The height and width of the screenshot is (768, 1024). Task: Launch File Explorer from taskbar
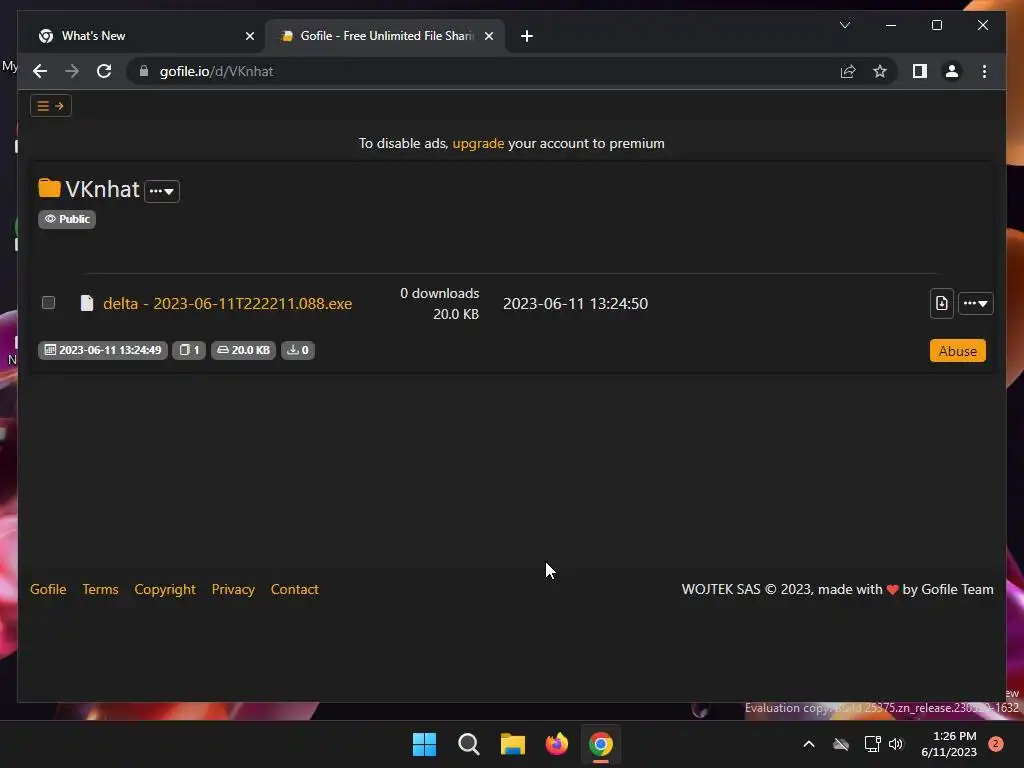pos(513,744)
